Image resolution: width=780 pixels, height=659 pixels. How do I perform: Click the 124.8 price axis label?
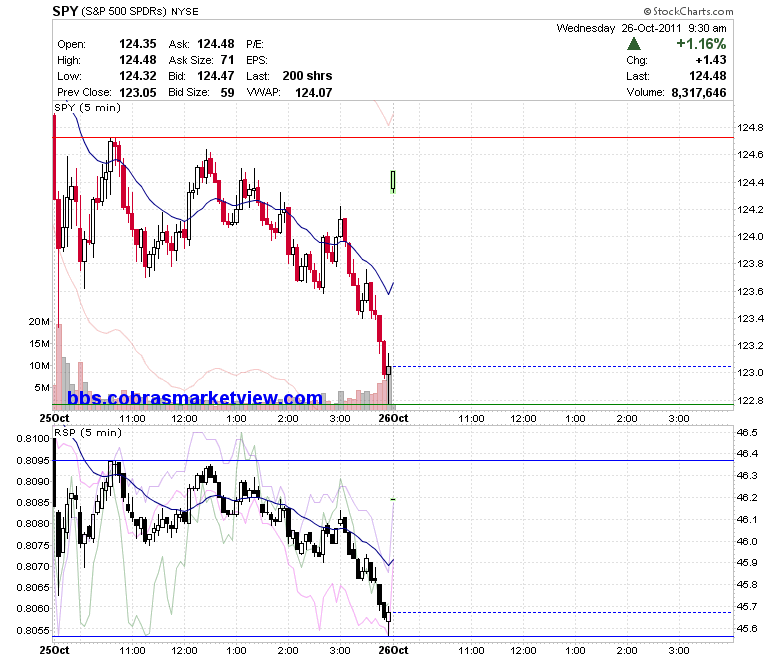tap(750, 128)
